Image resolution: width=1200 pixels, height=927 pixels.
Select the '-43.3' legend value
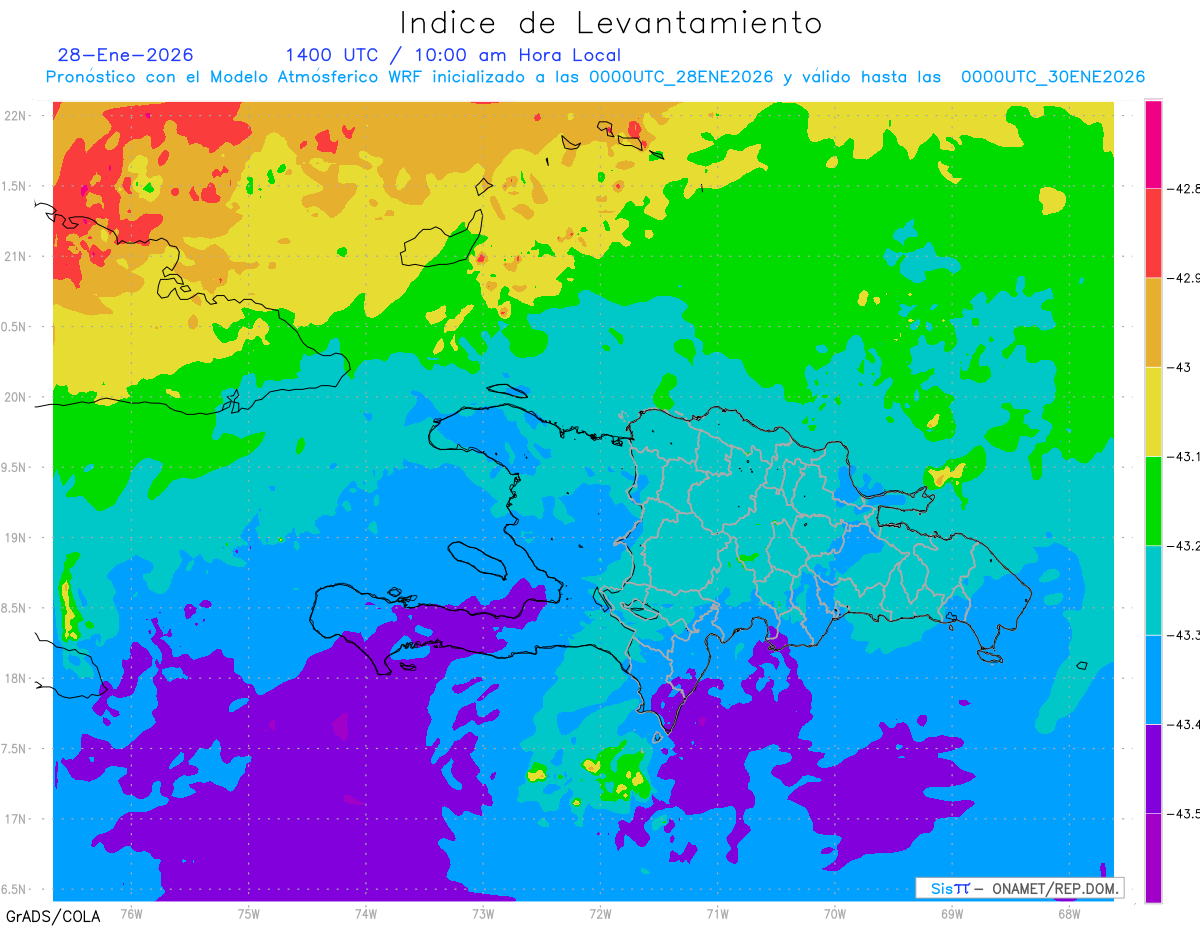pos(1184,635)
